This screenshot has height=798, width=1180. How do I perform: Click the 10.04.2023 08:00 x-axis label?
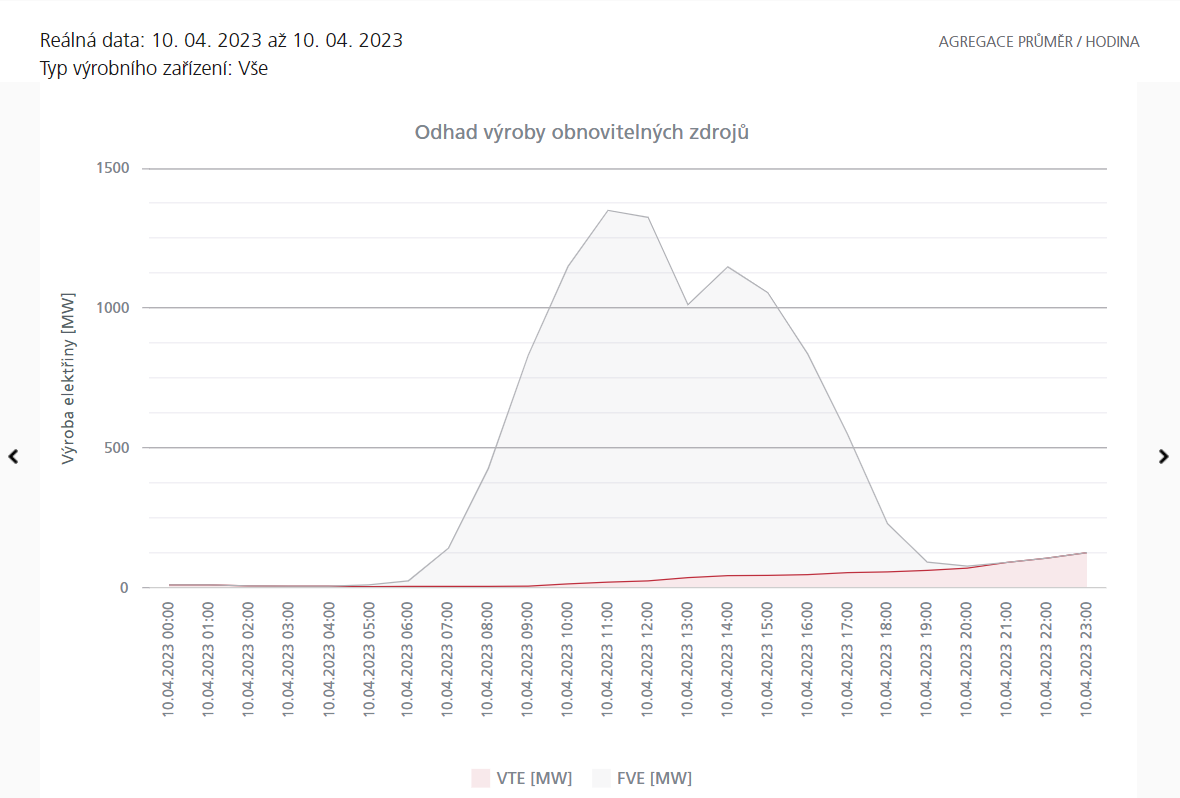[x=487, y=659]
